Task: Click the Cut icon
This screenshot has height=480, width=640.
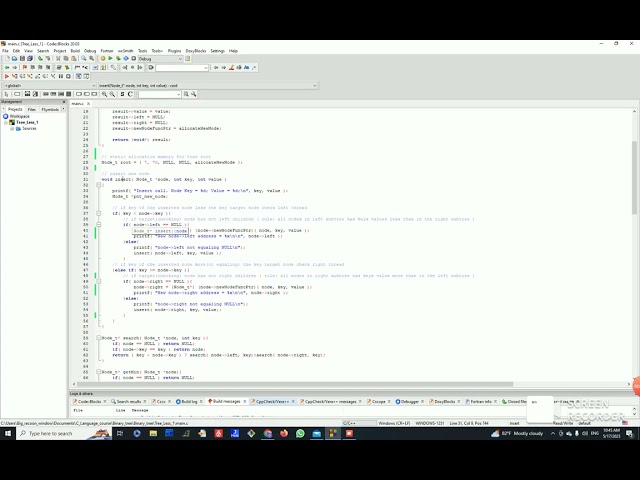Action: [58, 59]
